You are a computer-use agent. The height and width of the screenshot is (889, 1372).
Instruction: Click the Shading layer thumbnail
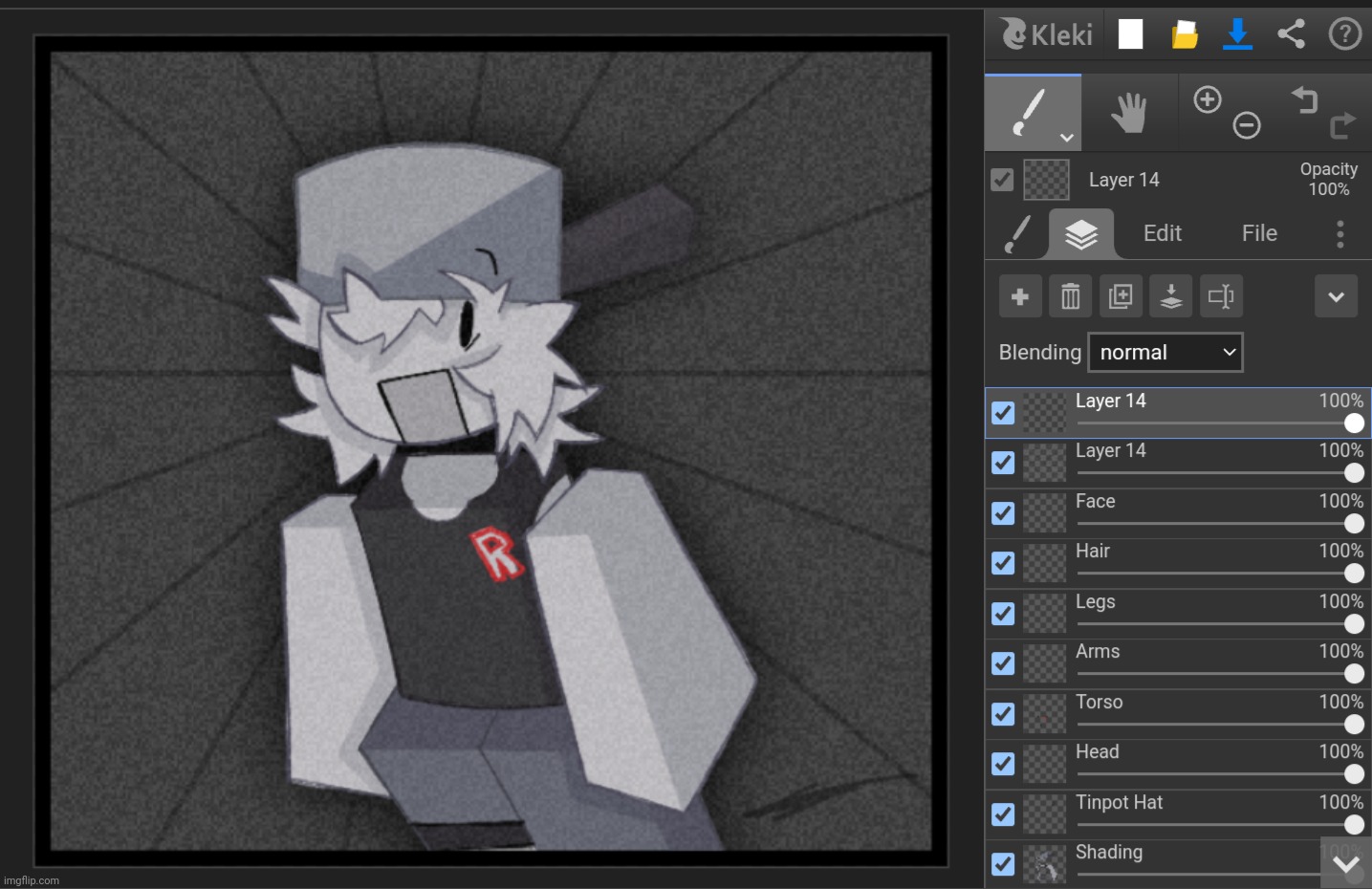(x=1045, y=864)
